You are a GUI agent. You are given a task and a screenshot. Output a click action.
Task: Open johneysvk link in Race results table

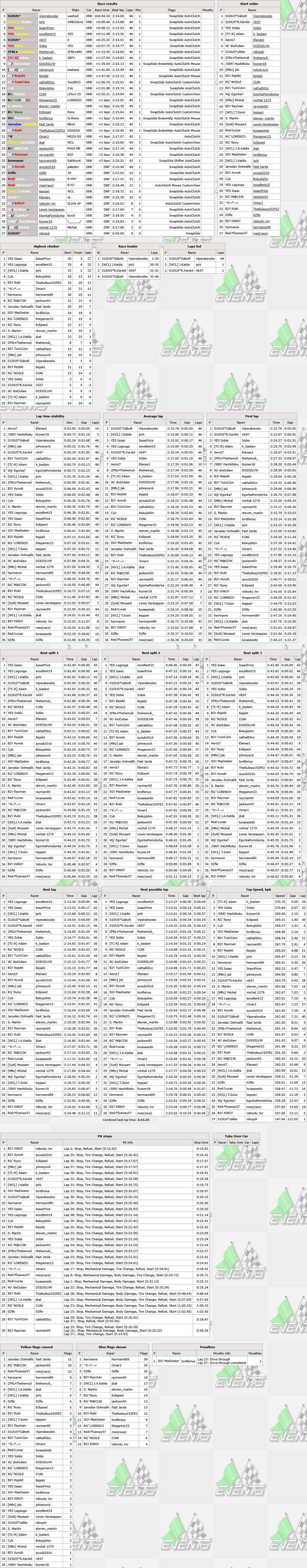click(x=46, y=70)
